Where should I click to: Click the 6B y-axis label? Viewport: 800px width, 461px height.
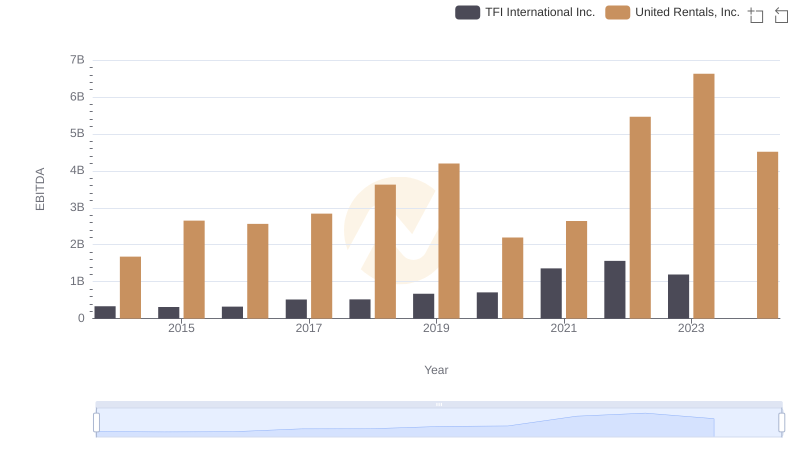tap(77, 97)
